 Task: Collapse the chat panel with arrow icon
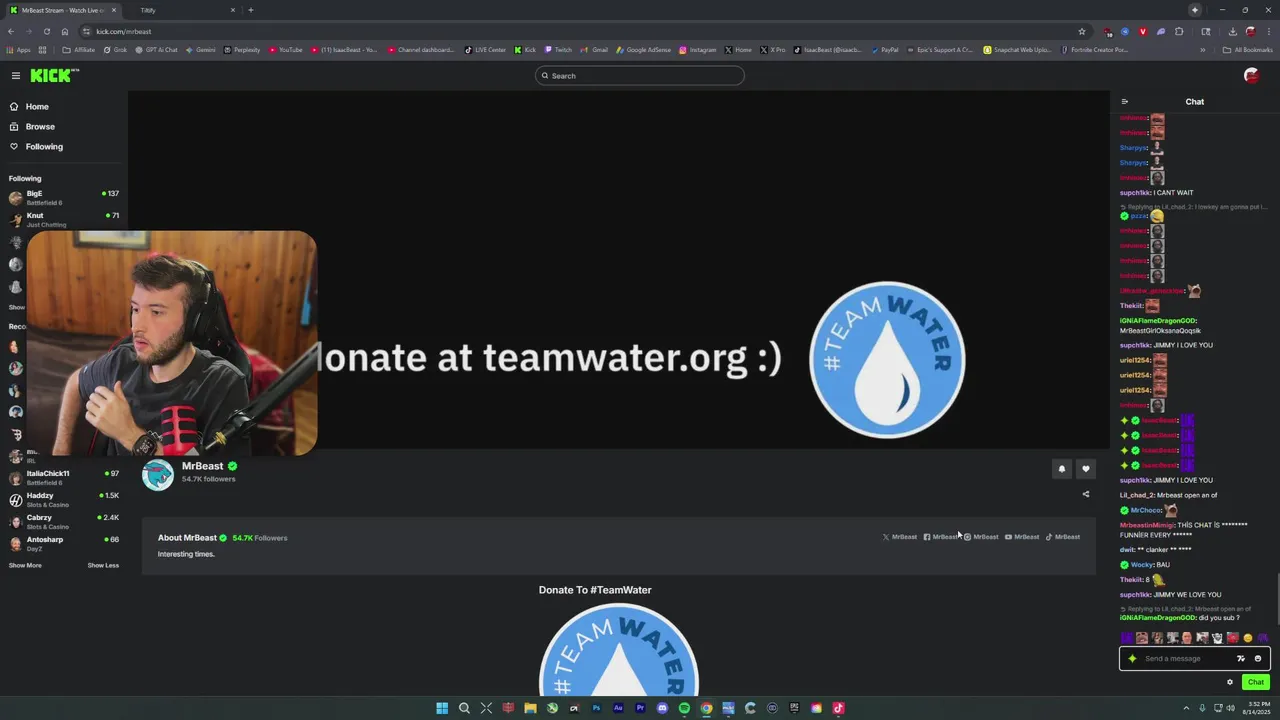pyautogui.click(x=1124, y=102)
